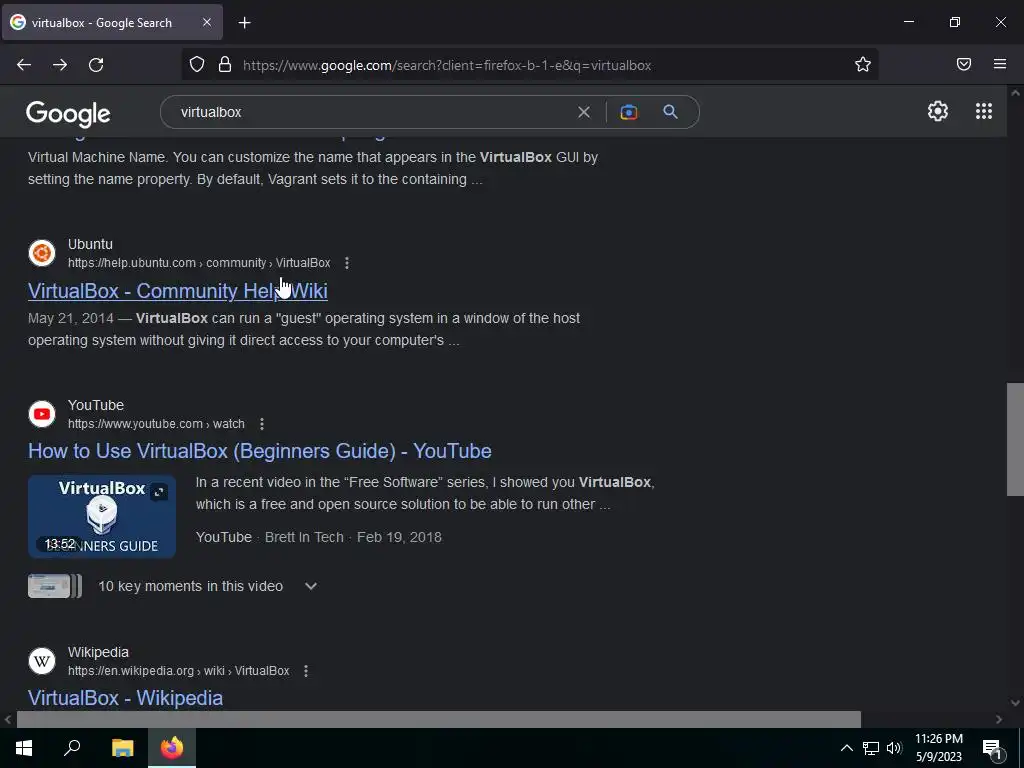Open the shield tracking protection icon
This screenshot has width=1024, height=768.
coord(197,65)
